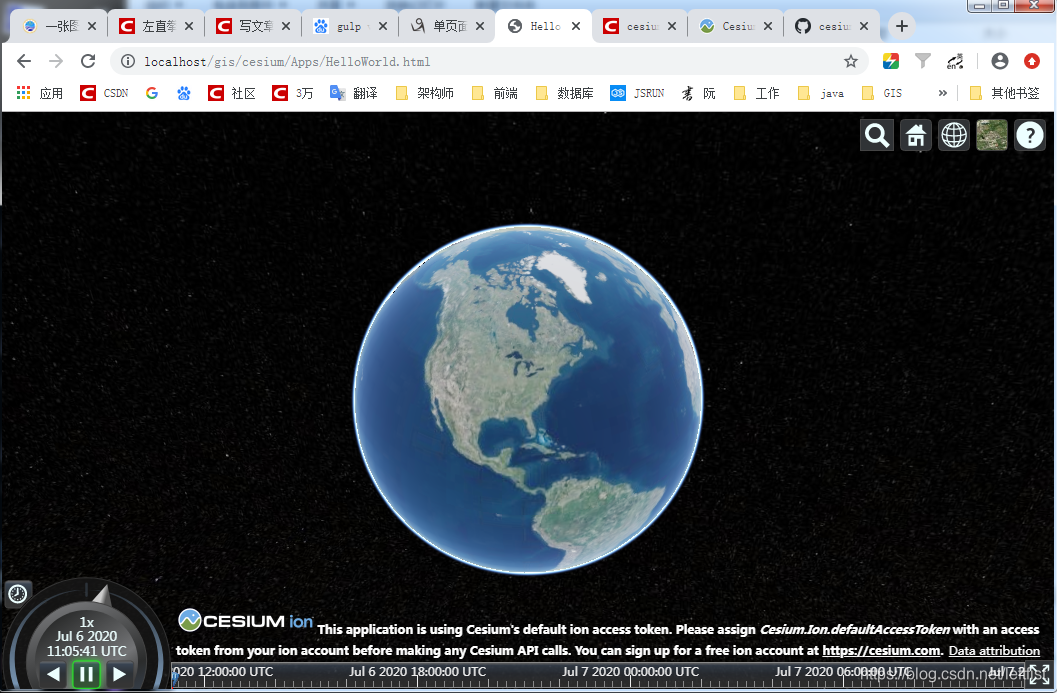Expand the 数据库 bookmark folder
This screenshot has height=693, width=1057.
coord(564,93)
